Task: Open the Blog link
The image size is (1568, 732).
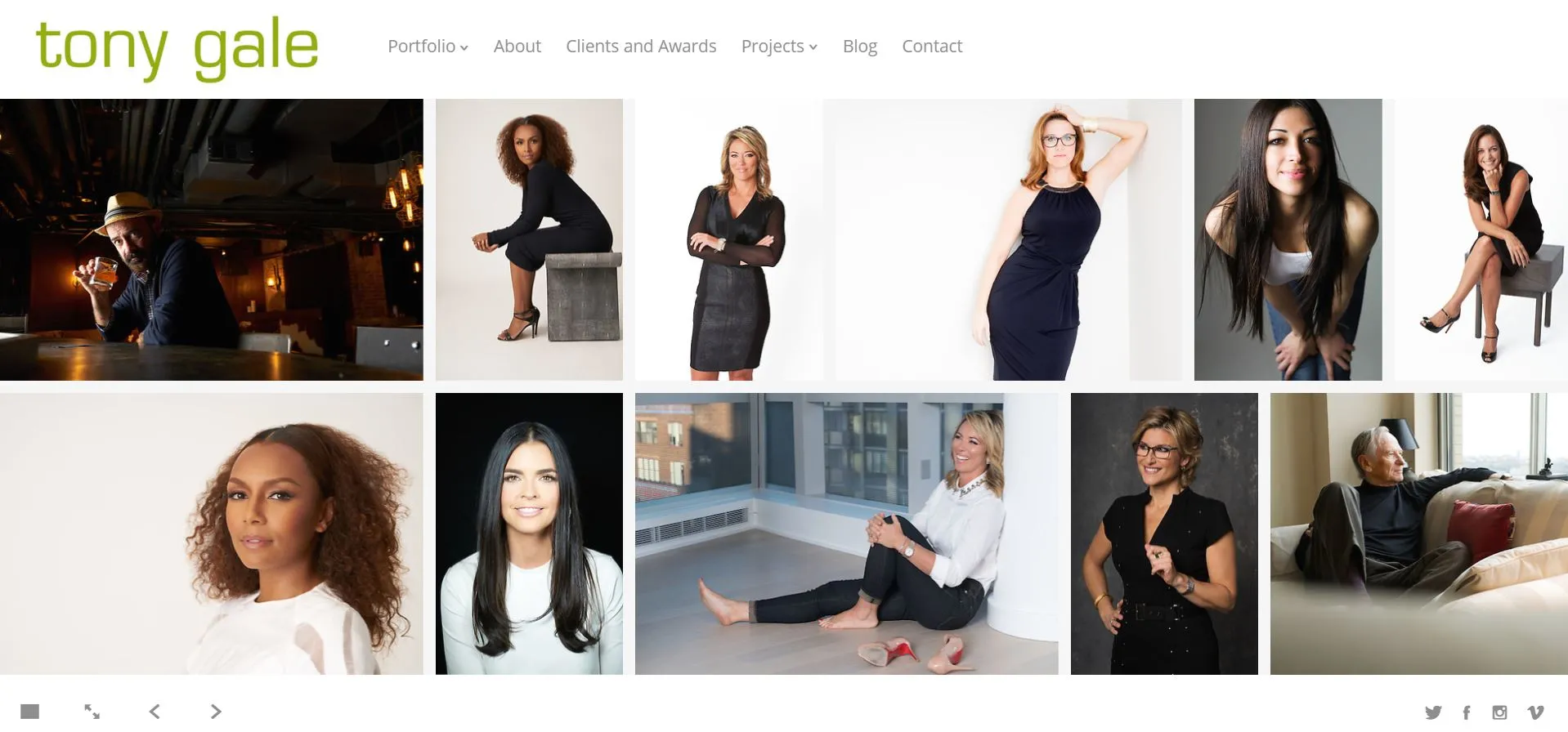Action: click(860, 47)
